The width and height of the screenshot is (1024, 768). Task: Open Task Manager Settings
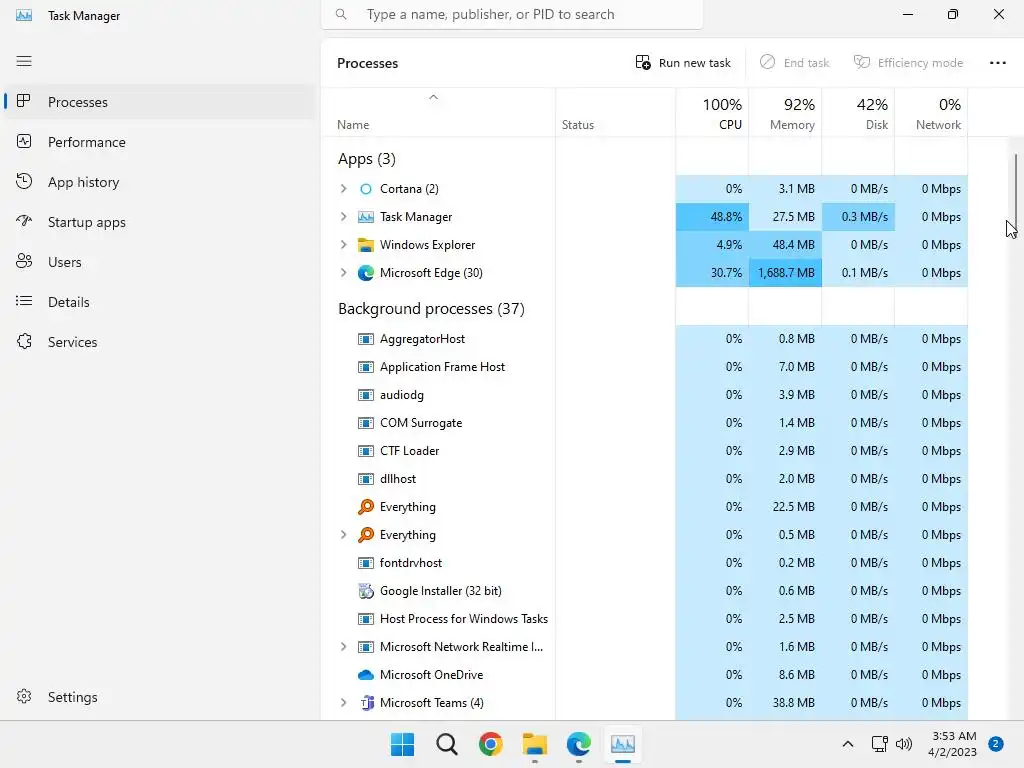pos(160,697)
